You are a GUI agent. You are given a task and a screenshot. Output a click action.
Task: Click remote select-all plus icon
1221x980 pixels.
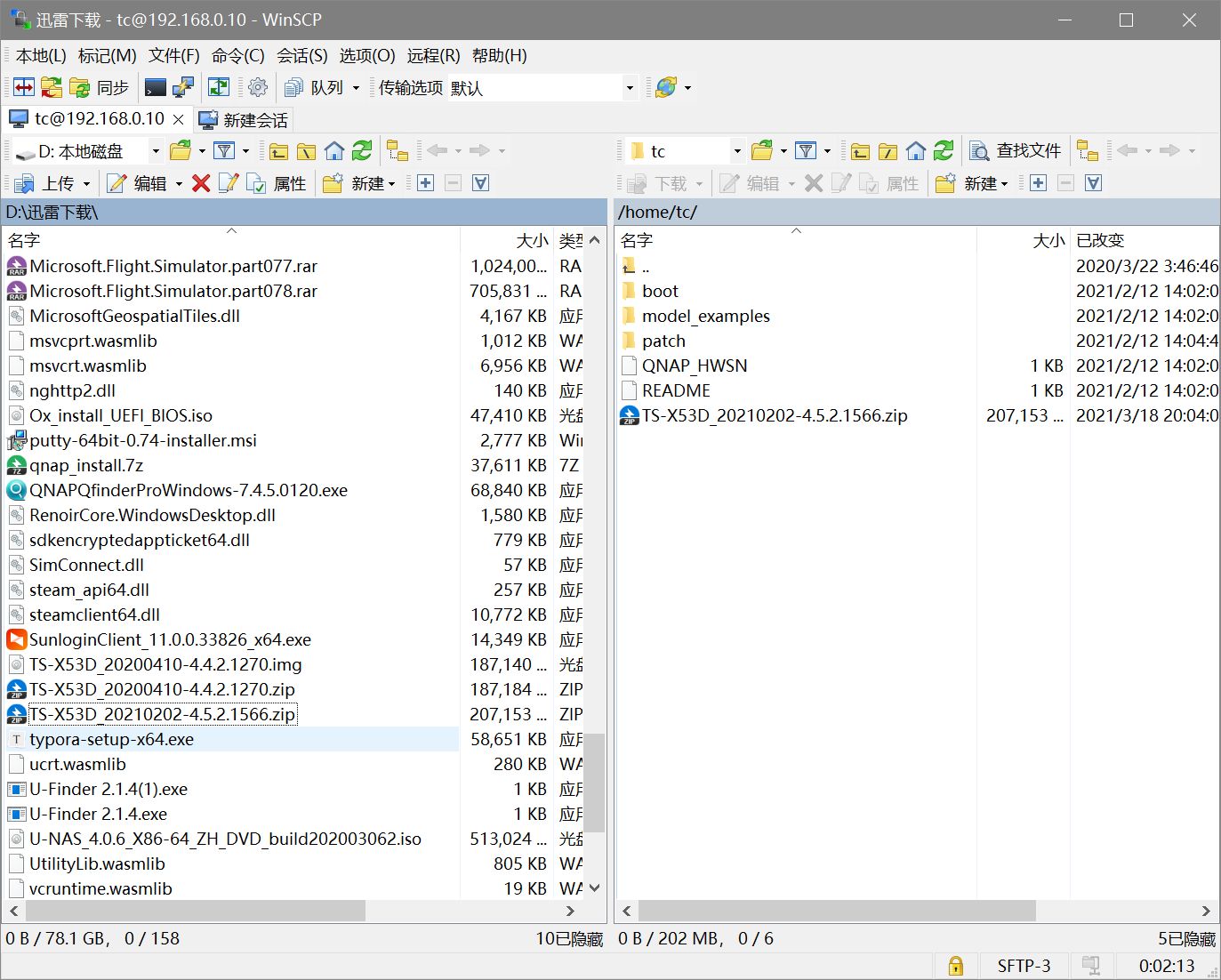pyautogui.click(x=1038, y=183)
